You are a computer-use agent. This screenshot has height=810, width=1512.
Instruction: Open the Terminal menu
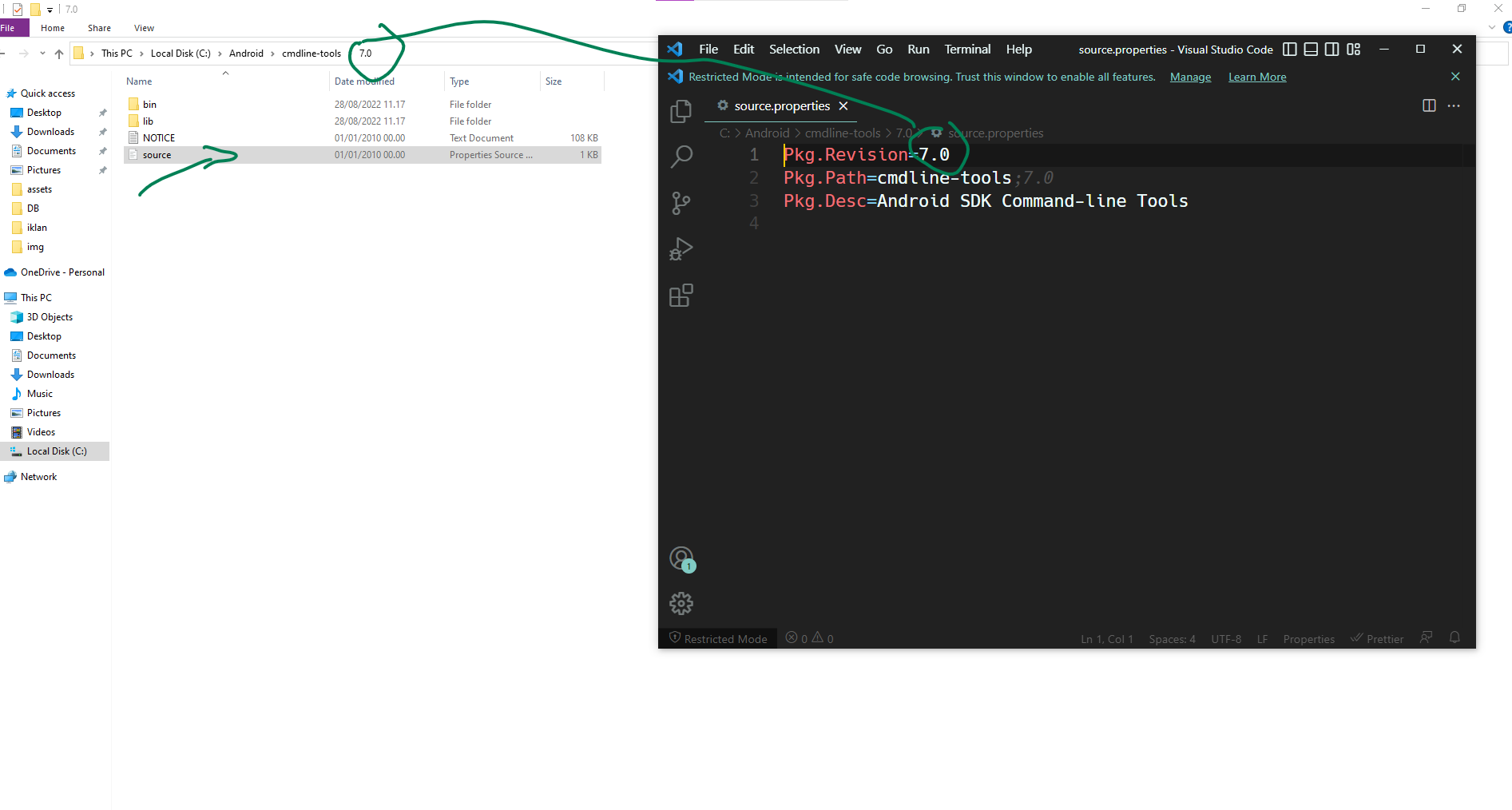[x=967, y=49]
